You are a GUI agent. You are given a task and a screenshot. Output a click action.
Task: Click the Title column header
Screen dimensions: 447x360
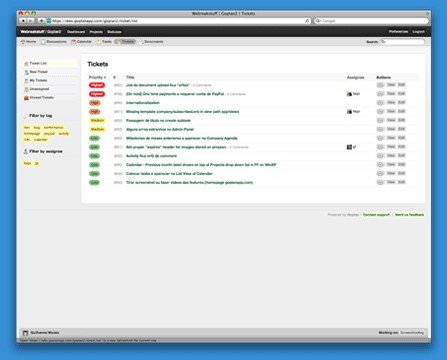pyautogui.click(x=130, y=77)
